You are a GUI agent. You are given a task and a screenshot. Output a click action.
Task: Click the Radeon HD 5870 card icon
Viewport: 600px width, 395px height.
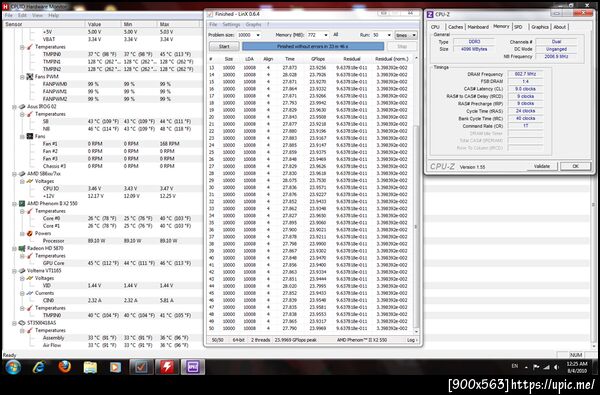pyautogui.click(x=22, y=248)
